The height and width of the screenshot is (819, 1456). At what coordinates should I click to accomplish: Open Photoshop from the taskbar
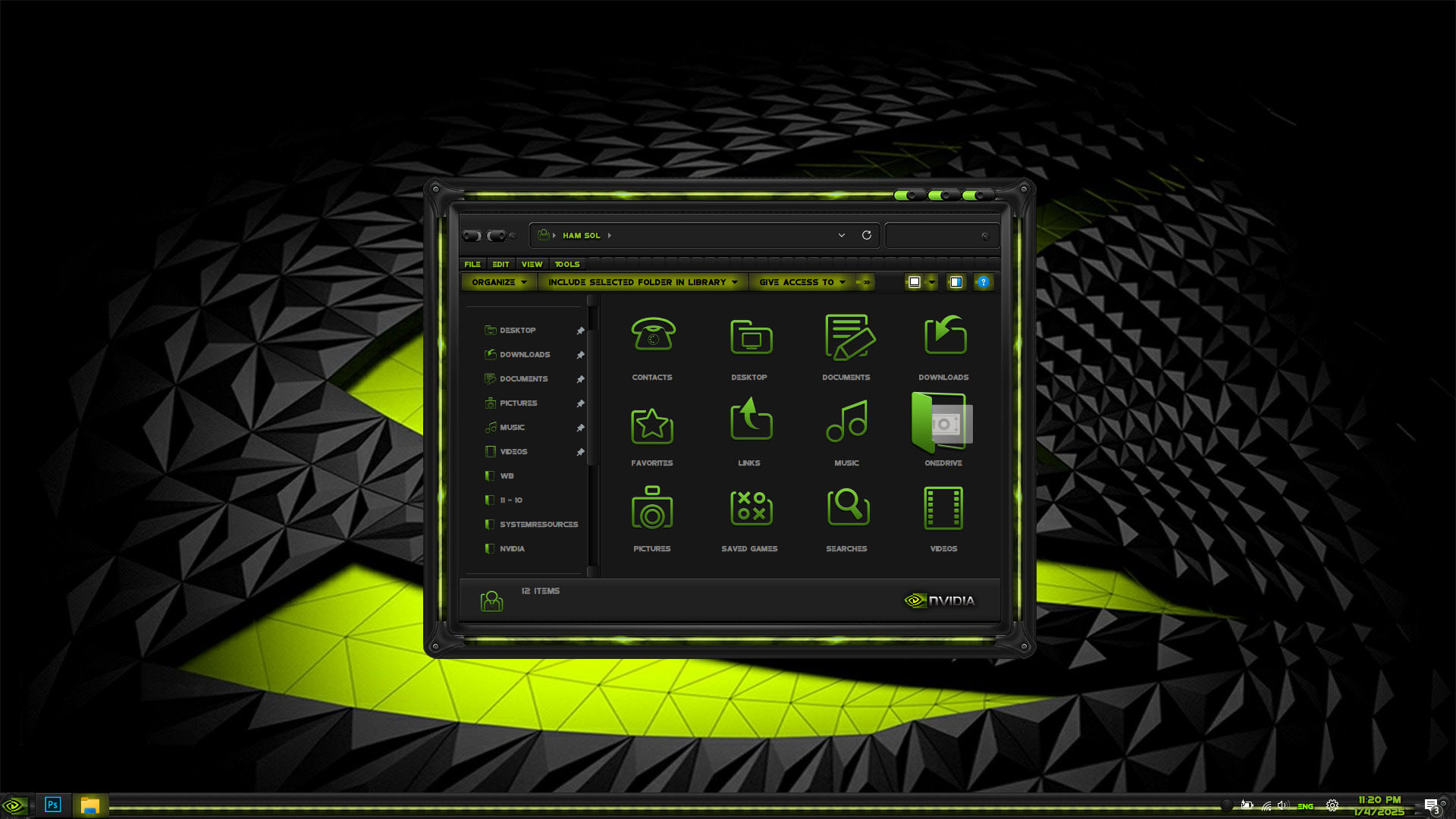coord(52,805)
